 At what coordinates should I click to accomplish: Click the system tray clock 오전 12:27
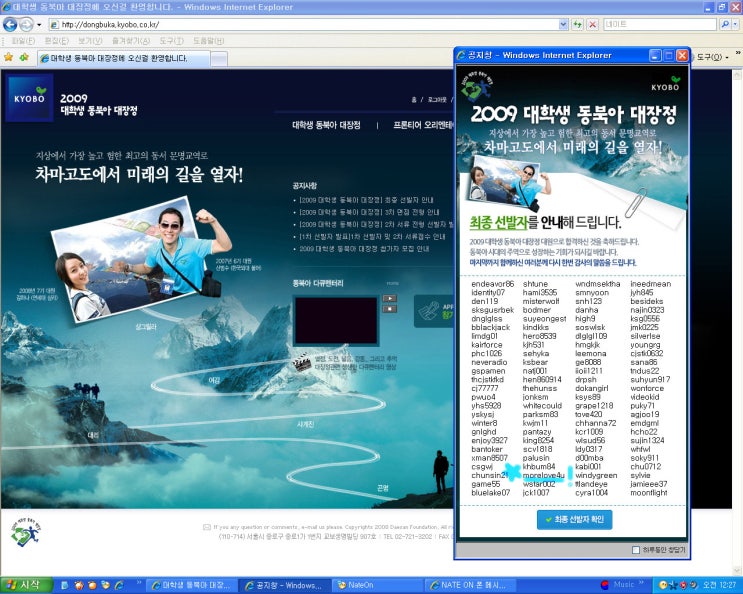coord(719,585)
